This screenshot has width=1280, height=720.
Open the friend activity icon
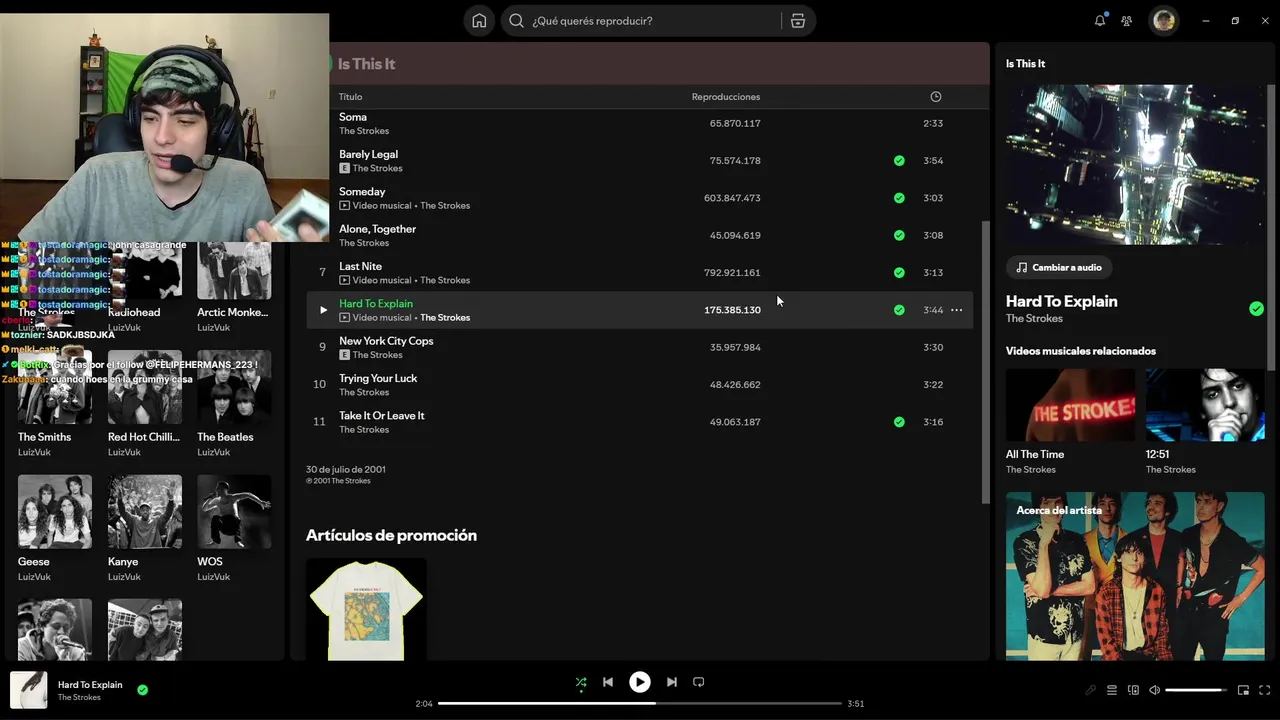[x=1127, y=21]
